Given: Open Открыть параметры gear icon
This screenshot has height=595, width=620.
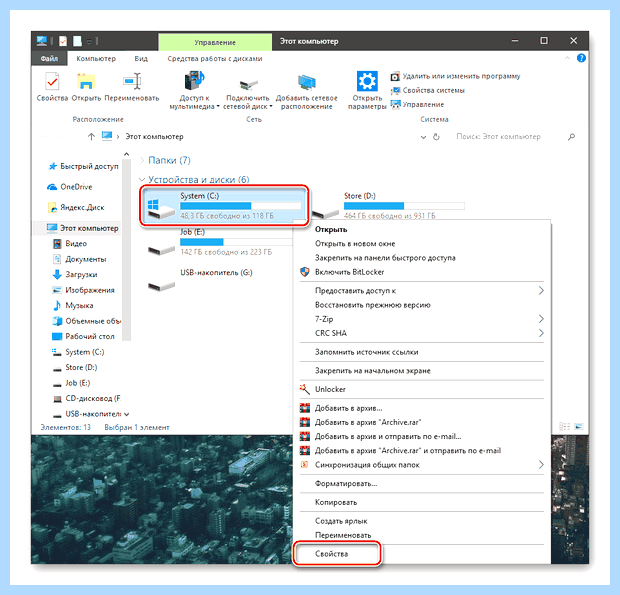Looking at the screenshot, I should tap(367, 91).
